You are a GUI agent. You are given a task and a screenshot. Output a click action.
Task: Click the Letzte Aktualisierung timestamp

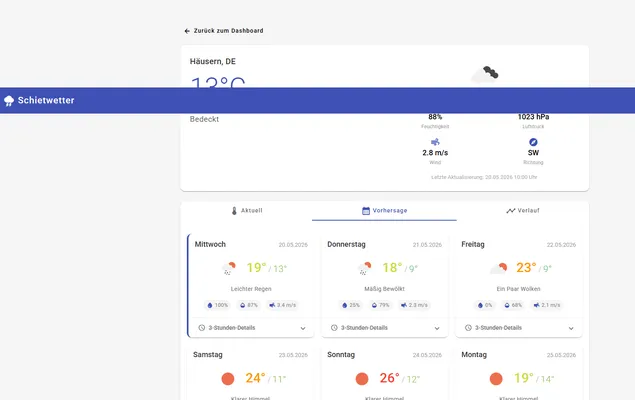pos(484,177)
